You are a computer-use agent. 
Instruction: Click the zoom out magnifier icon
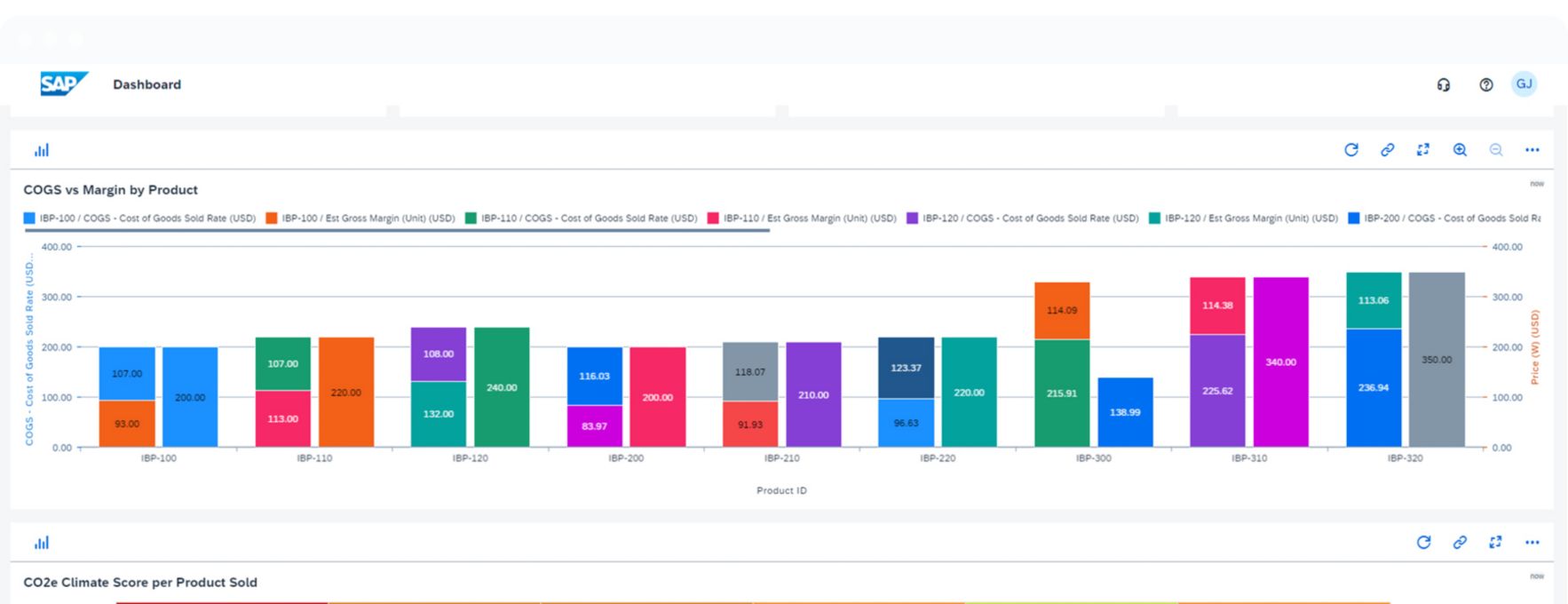[x=1496, y=150]
